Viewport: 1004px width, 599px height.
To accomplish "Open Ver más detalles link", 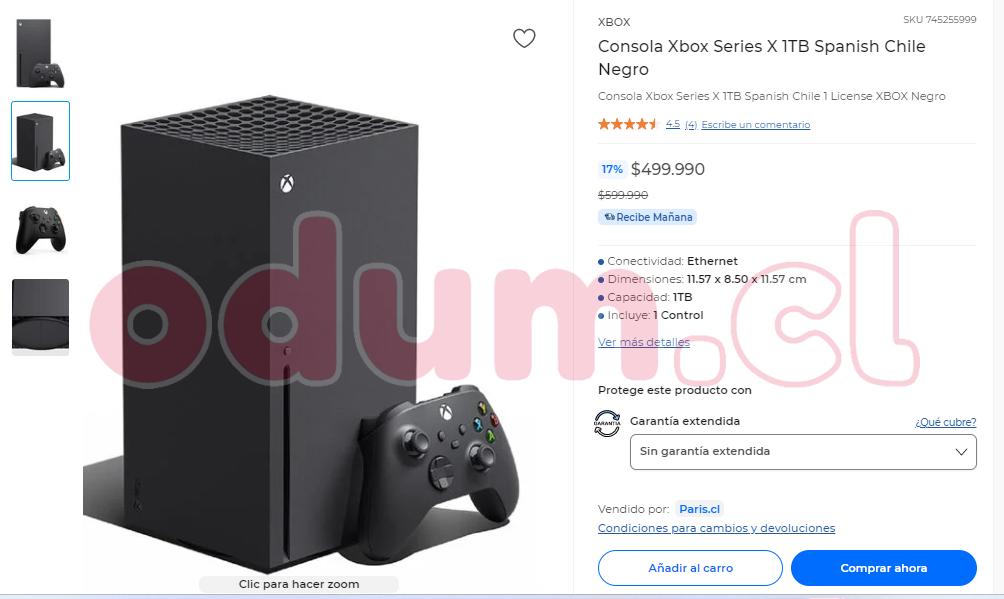I will (644, 342).
